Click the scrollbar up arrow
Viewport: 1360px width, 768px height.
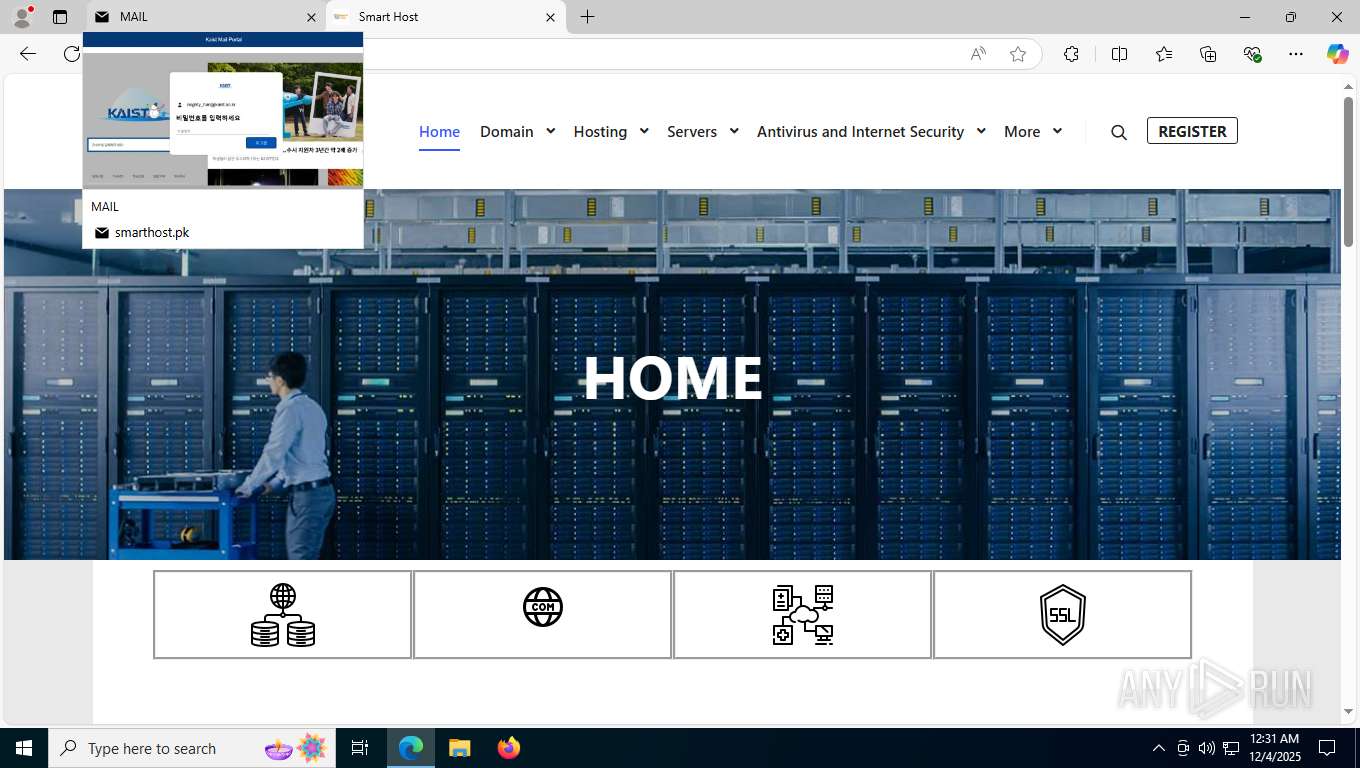click(x=1348, y=87)
